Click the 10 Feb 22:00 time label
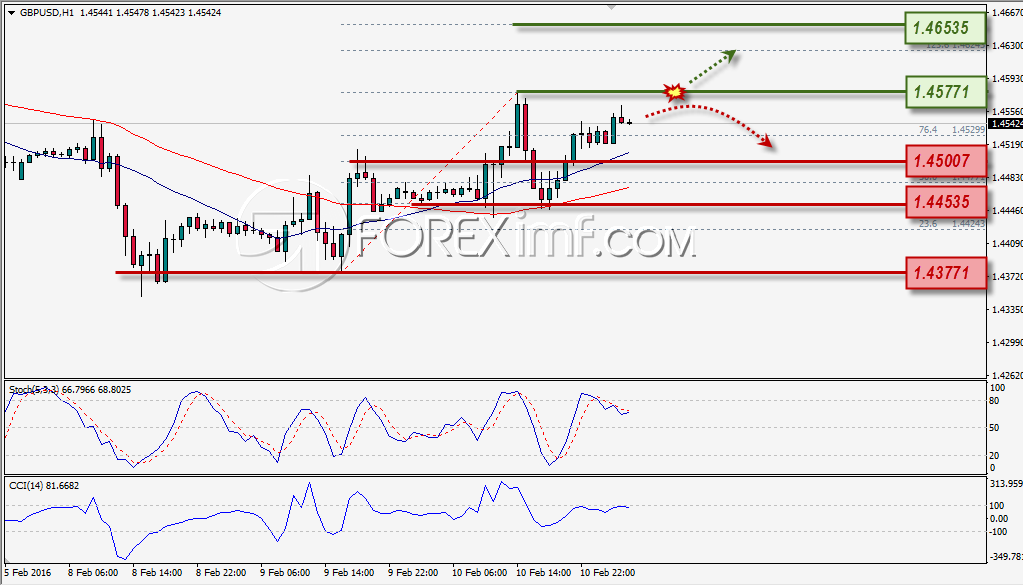1023x586 pixels. (607, 572)
